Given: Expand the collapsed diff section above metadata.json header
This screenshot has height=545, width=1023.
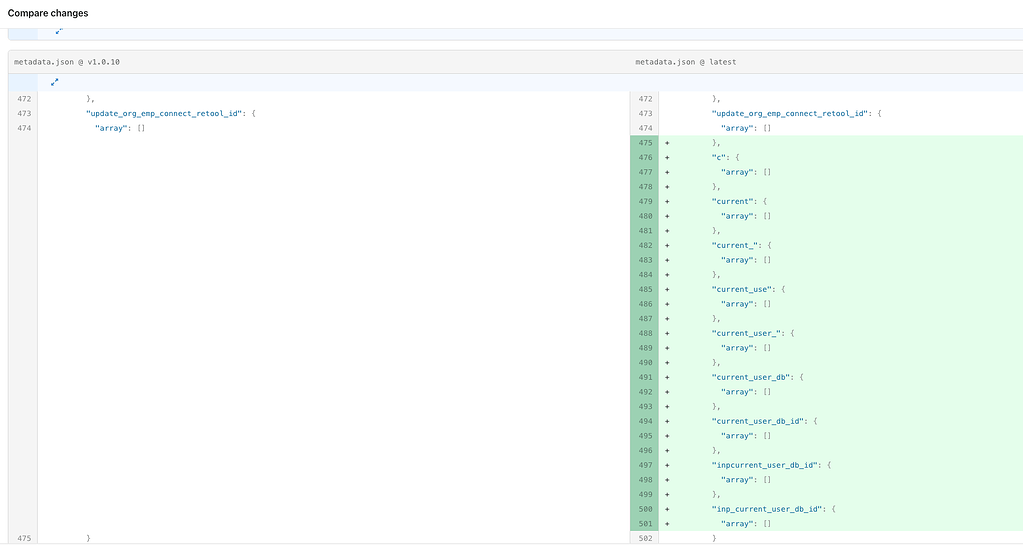Looking at the screenshot, I should pyautogui.click(x=59, y=31).
